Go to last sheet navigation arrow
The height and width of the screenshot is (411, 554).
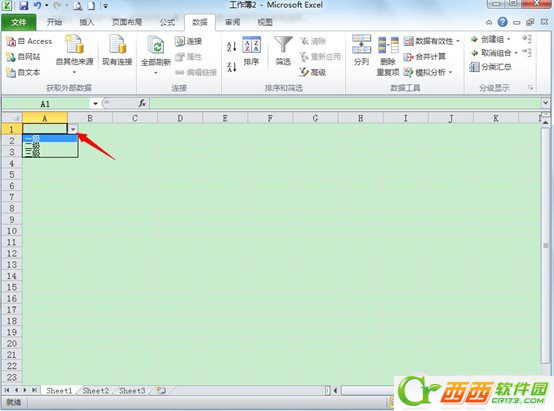pos(34,390)
